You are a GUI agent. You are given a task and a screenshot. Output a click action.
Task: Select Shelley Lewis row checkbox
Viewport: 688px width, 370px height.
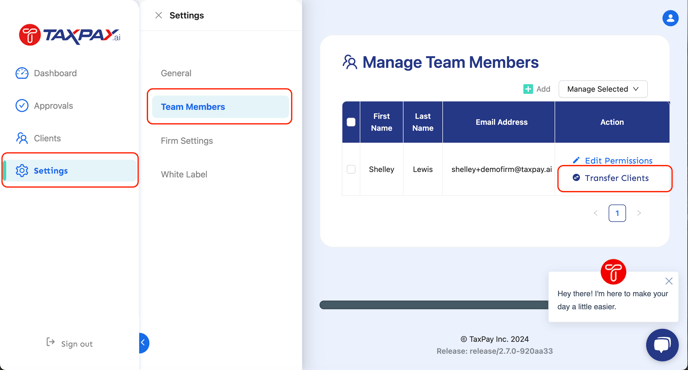(x=351, y=169)
